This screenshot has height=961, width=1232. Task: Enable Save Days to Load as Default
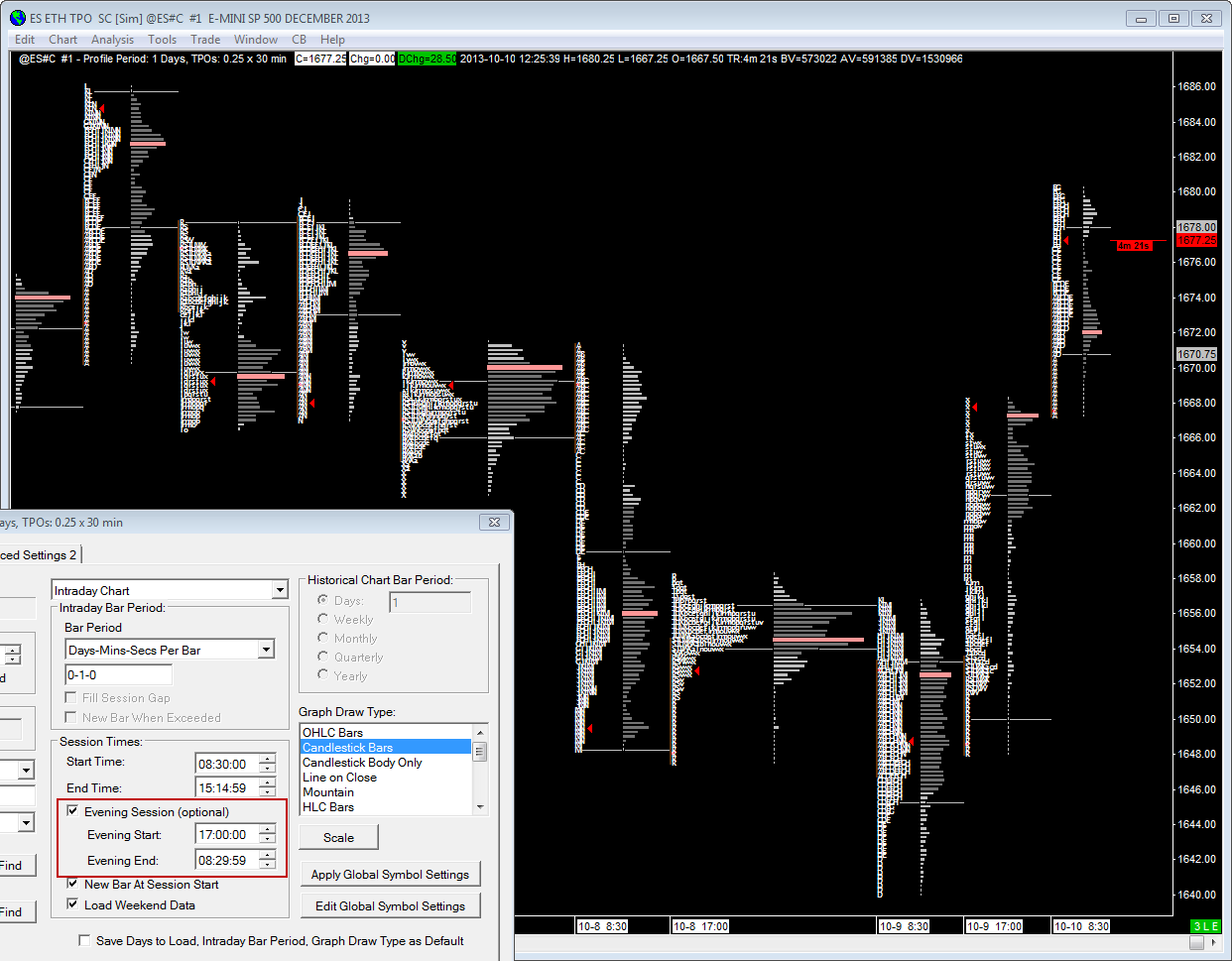(x=84, y=940)
